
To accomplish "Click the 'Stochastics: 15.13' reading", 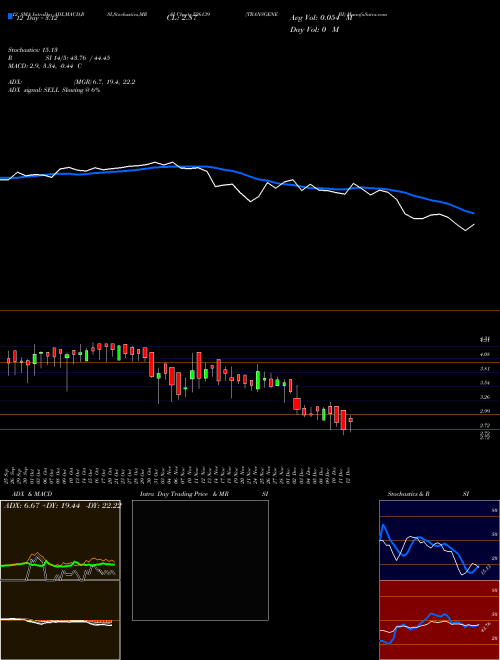I will coord(32,50).
